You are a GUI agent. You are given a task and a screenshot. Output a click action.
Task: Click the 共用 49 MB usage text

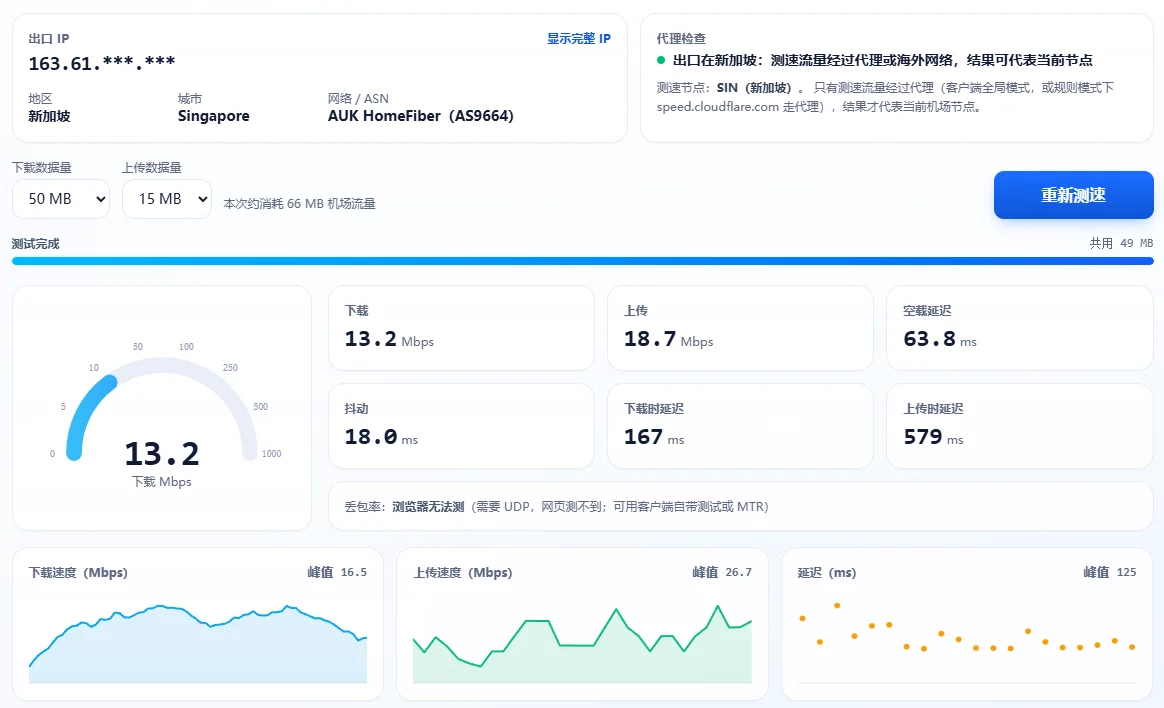point(1121,243)
